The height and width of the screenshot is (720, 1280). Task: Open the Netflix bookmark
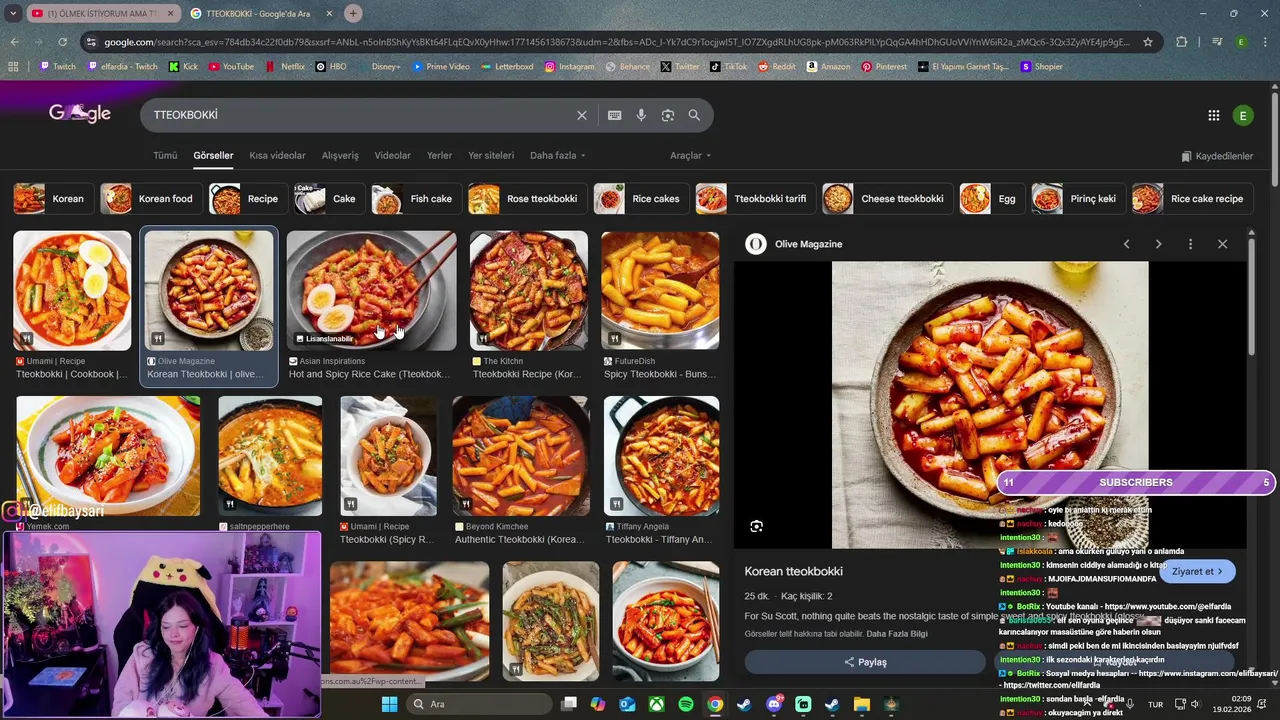(285, 67)
